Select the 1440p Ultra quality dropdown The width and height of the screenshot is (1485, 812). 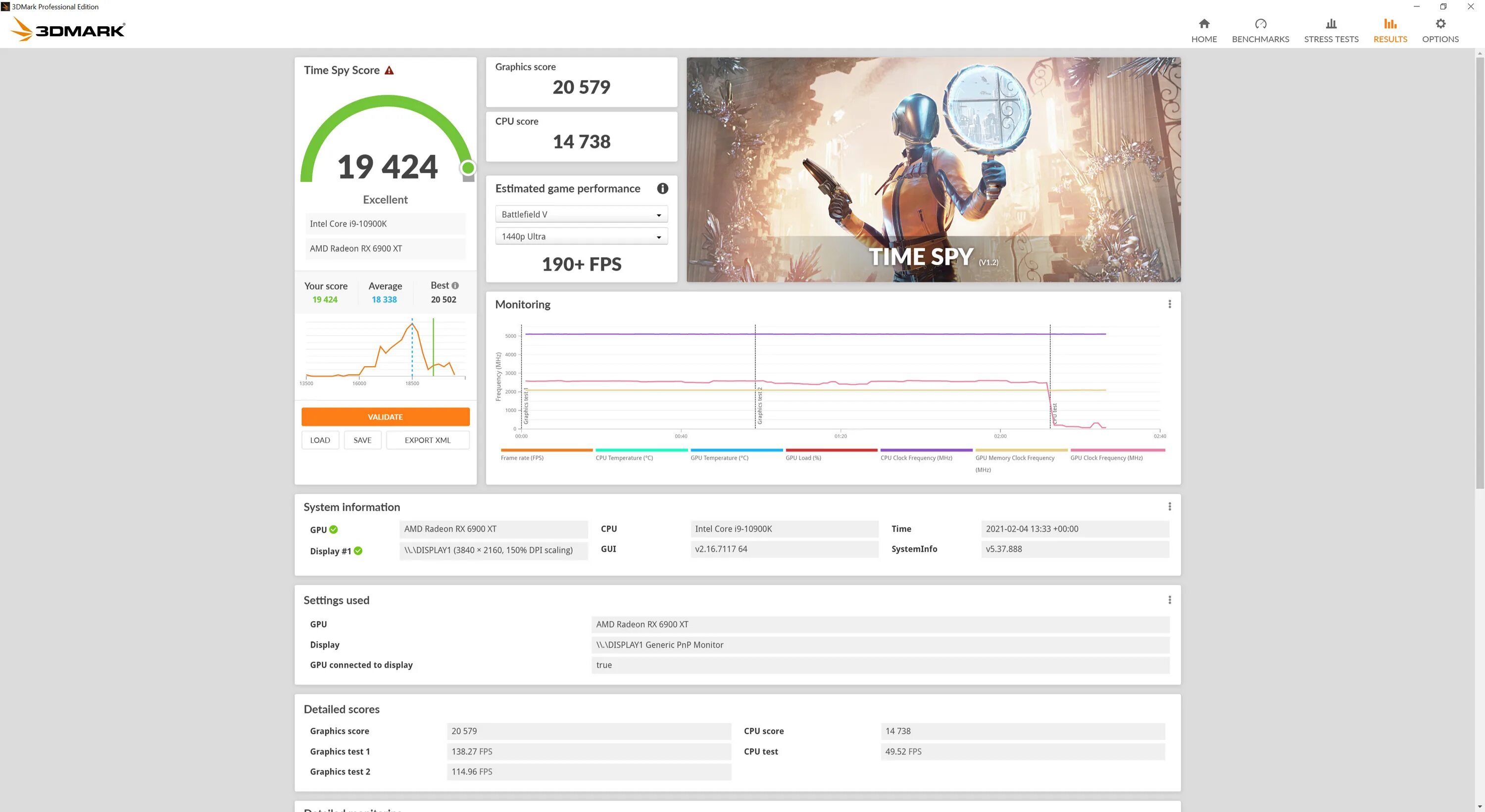pyautogui.click(x=580, y=237)
